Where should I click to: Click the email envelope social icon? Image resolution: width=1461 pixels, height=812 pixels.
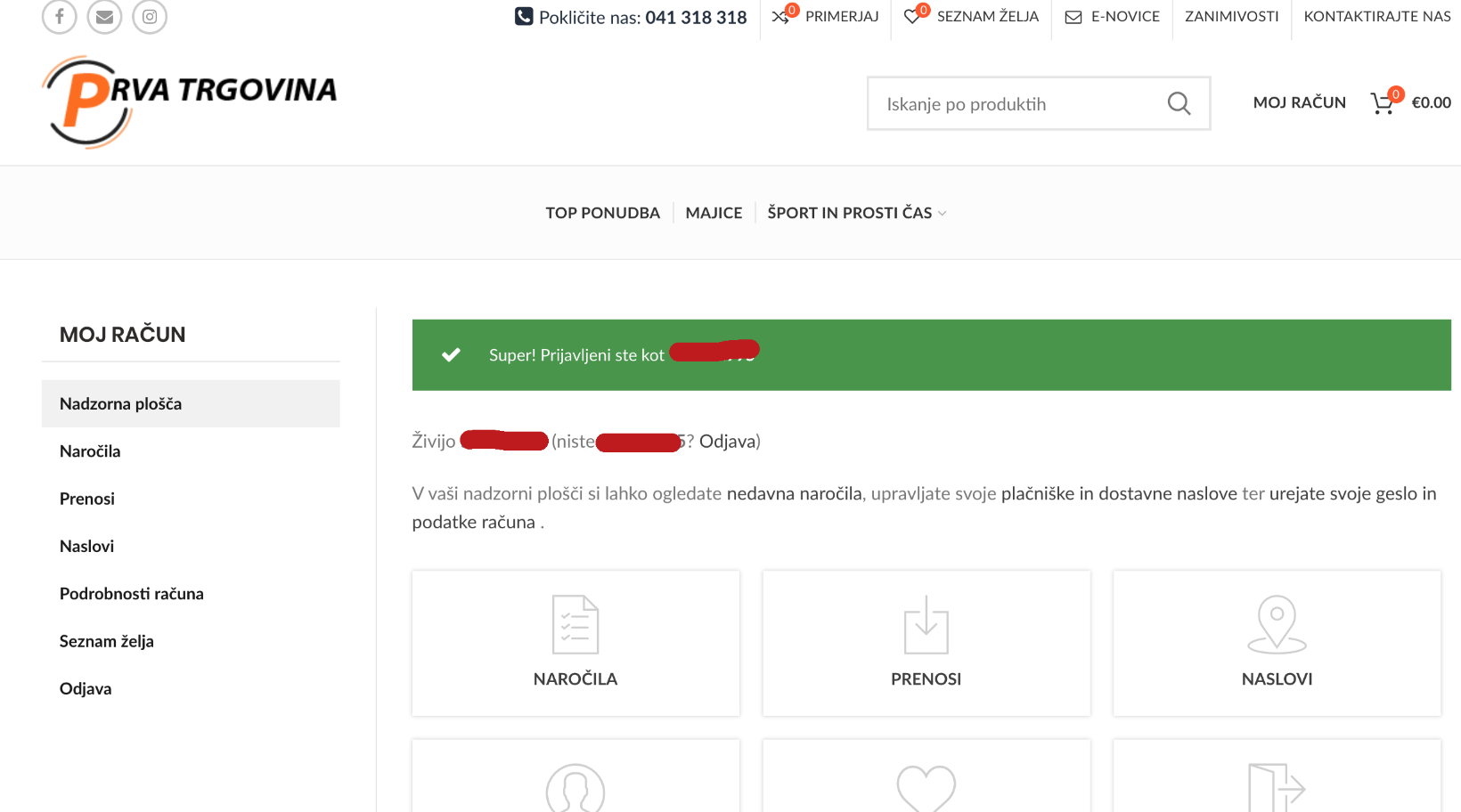[104, 17]
